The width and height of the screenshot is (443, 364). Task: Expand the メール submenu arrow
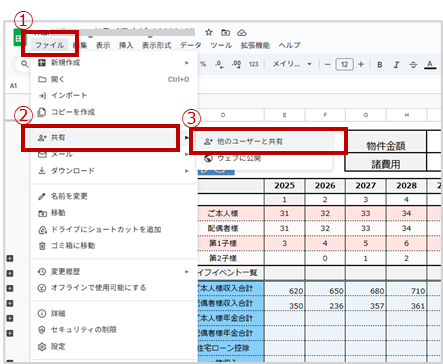coord(187,154)
